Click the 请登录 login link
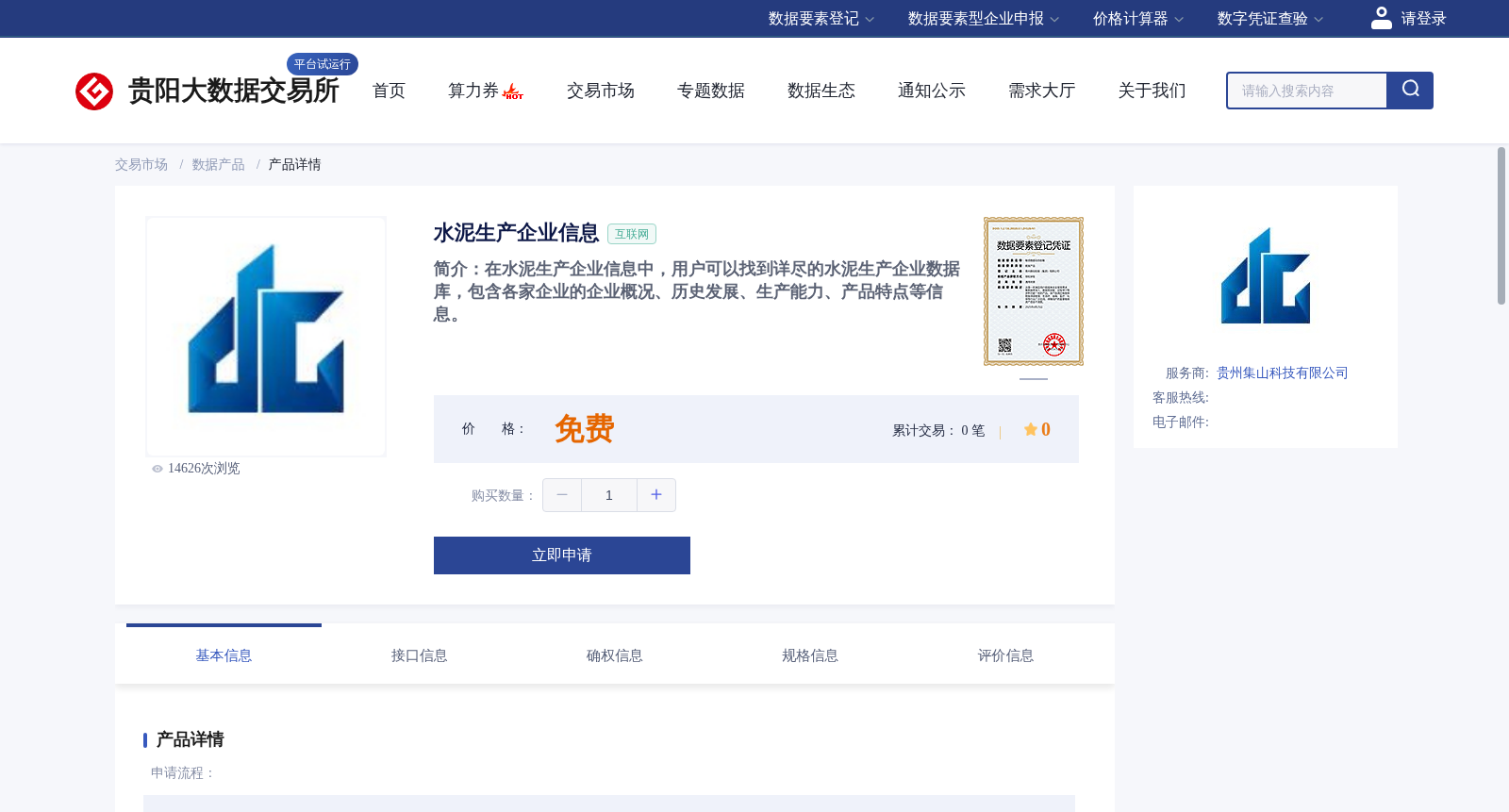Screen dimensions: 1509x812 click(x=1423, y=19)
